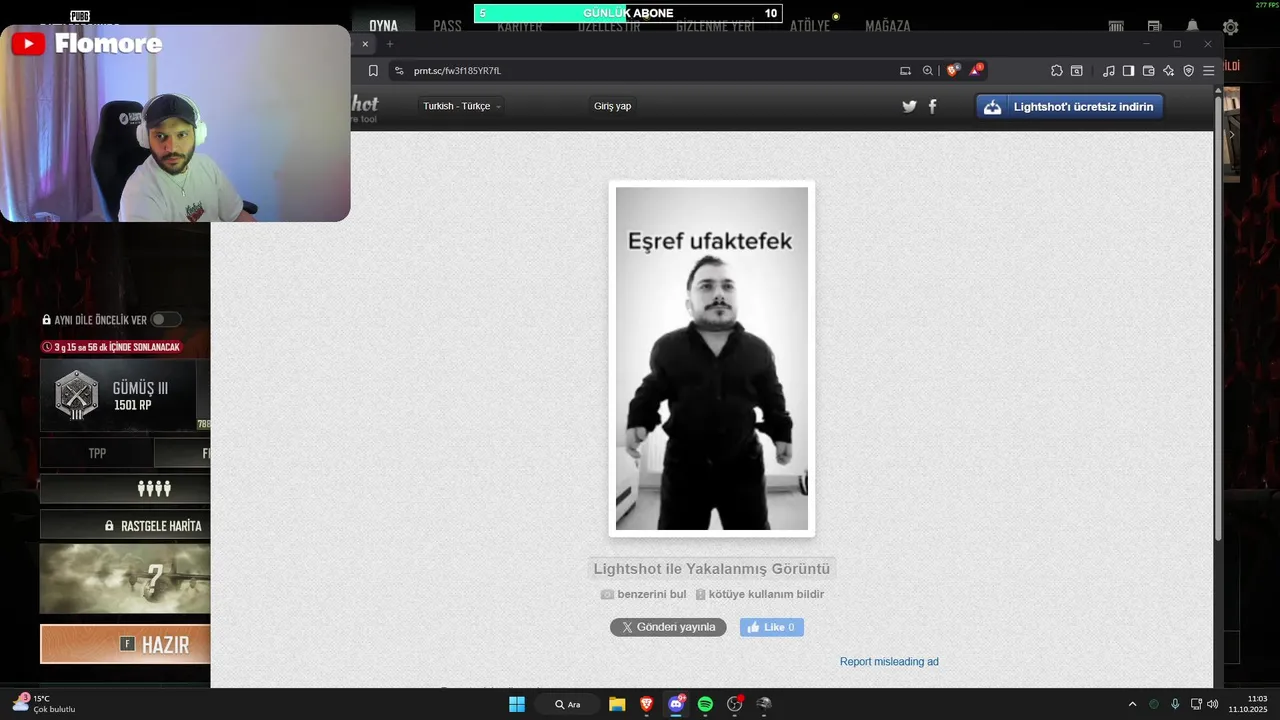Open the Windows Start menu
Image resolution: width=1280 pixels, height=720 pixels.
click(x=517, y=704)
